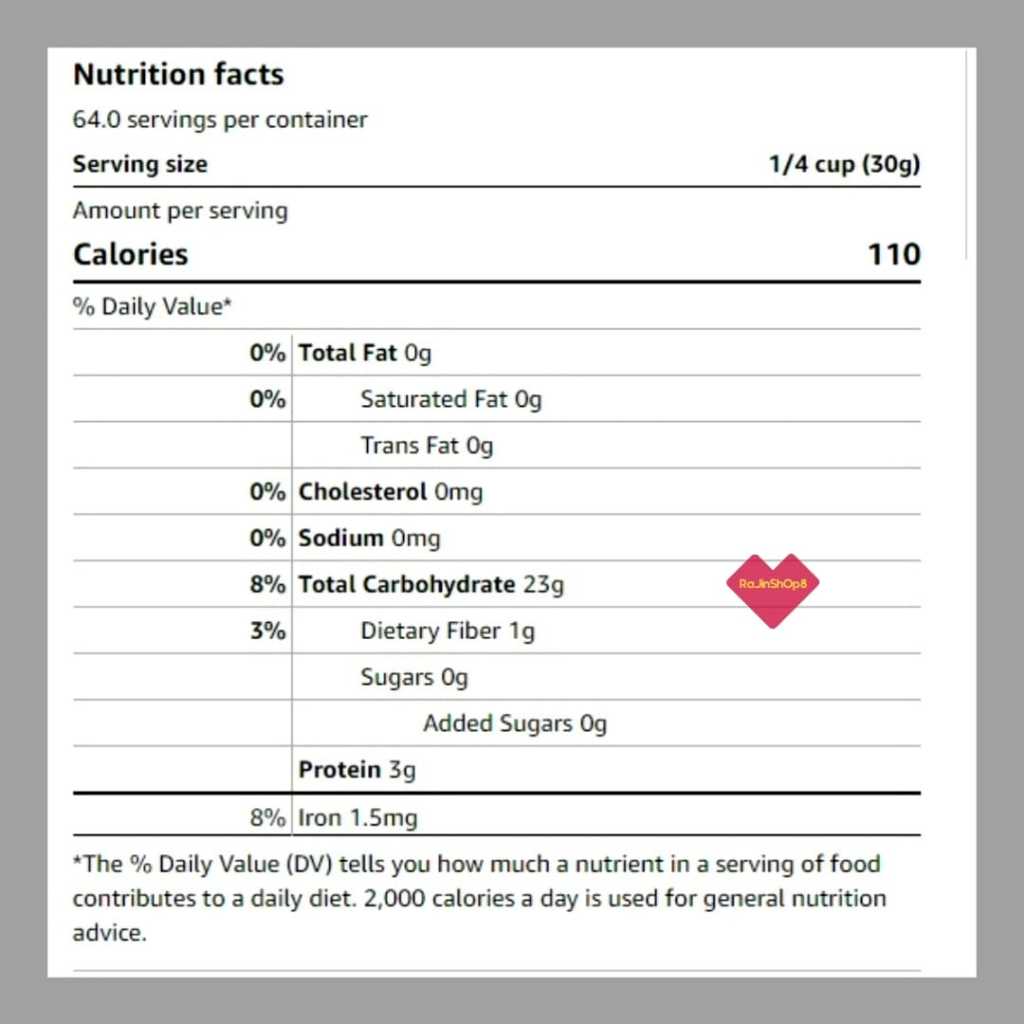Select the Saturated Fat 0g row
The width and height of the screenshot is (1024, 1024).
click(451, 399)
